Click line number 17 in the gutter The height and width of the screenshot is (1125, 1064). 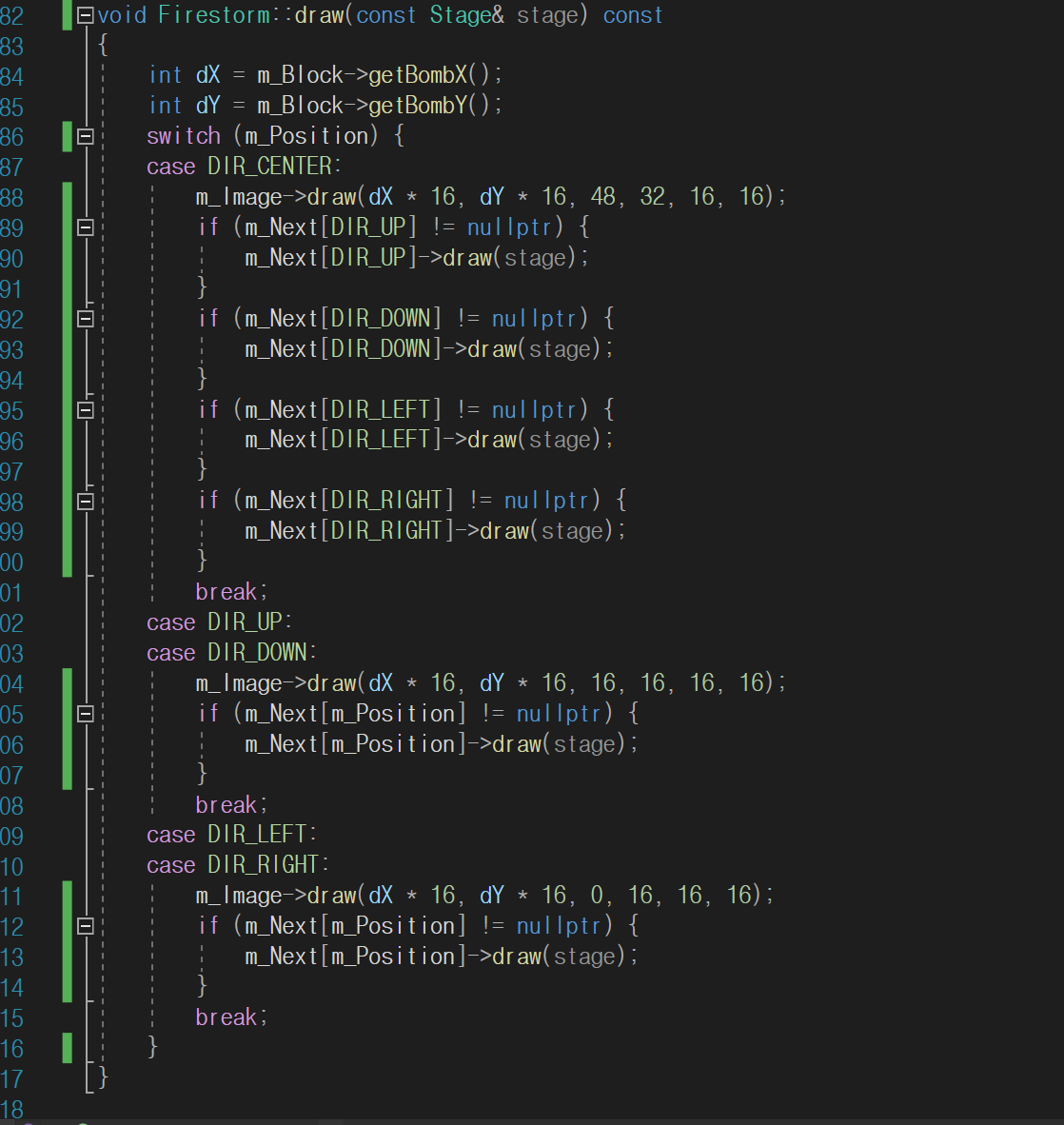[12, 1080]
